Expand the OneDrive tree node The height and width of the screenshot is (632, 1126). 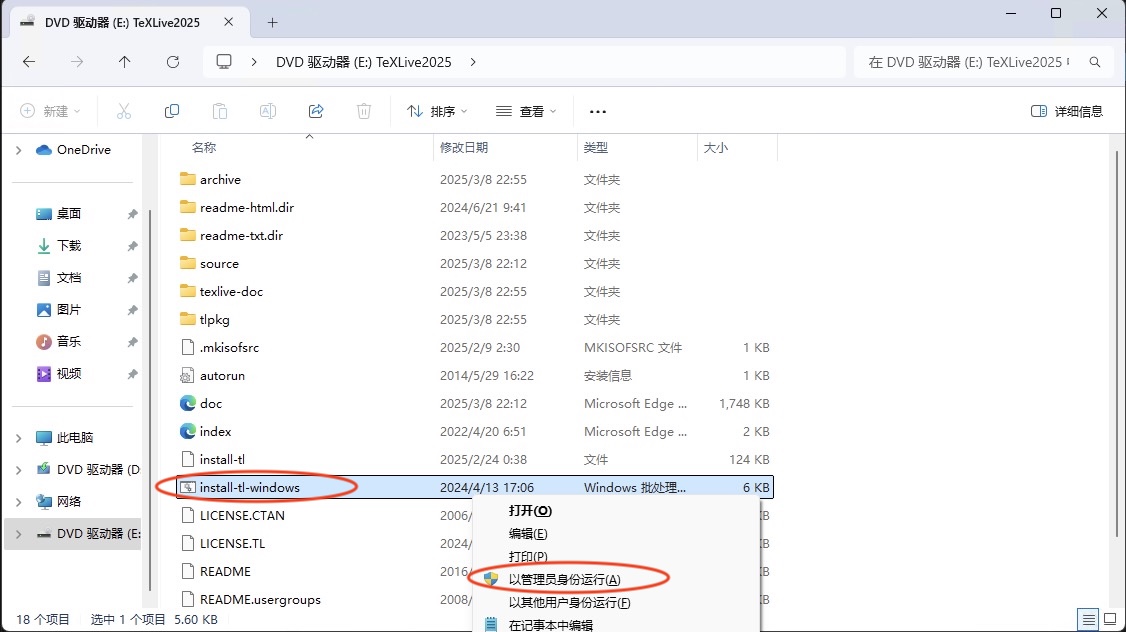point(19,150)
